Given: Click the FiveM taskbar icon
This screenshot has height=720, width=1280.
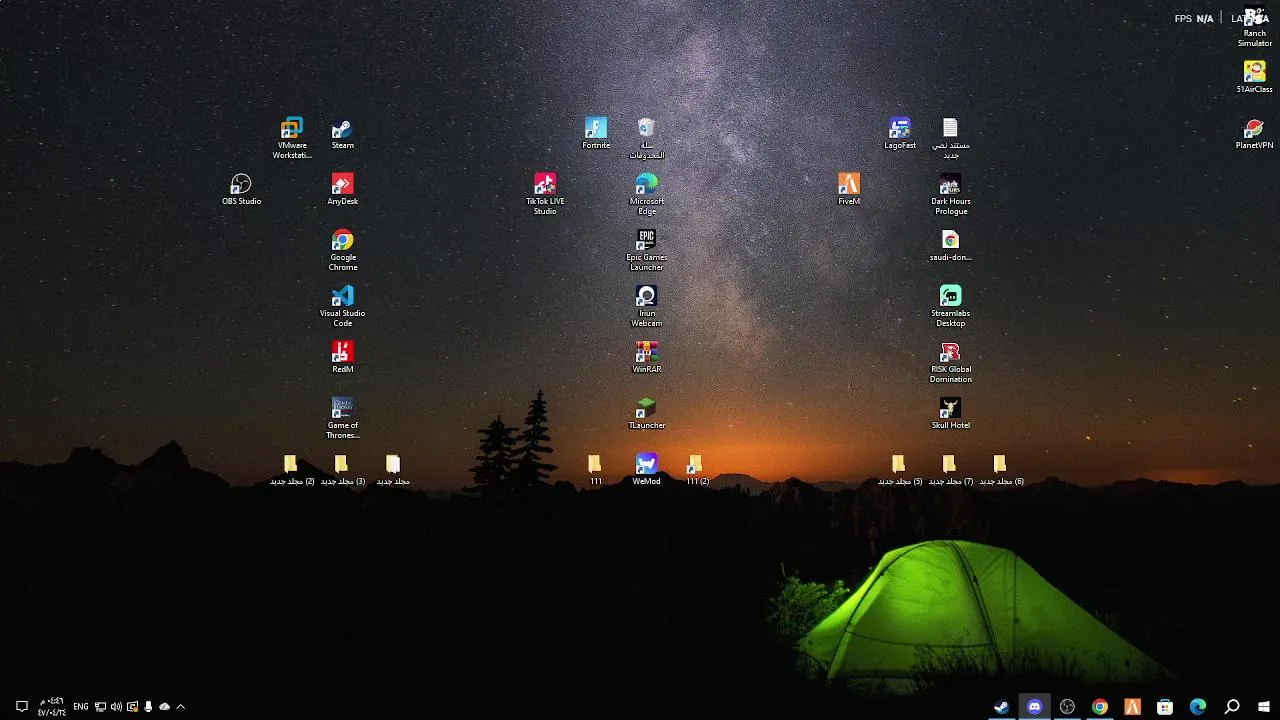Looking at the screenshot, I should (x=1132, y=707).
